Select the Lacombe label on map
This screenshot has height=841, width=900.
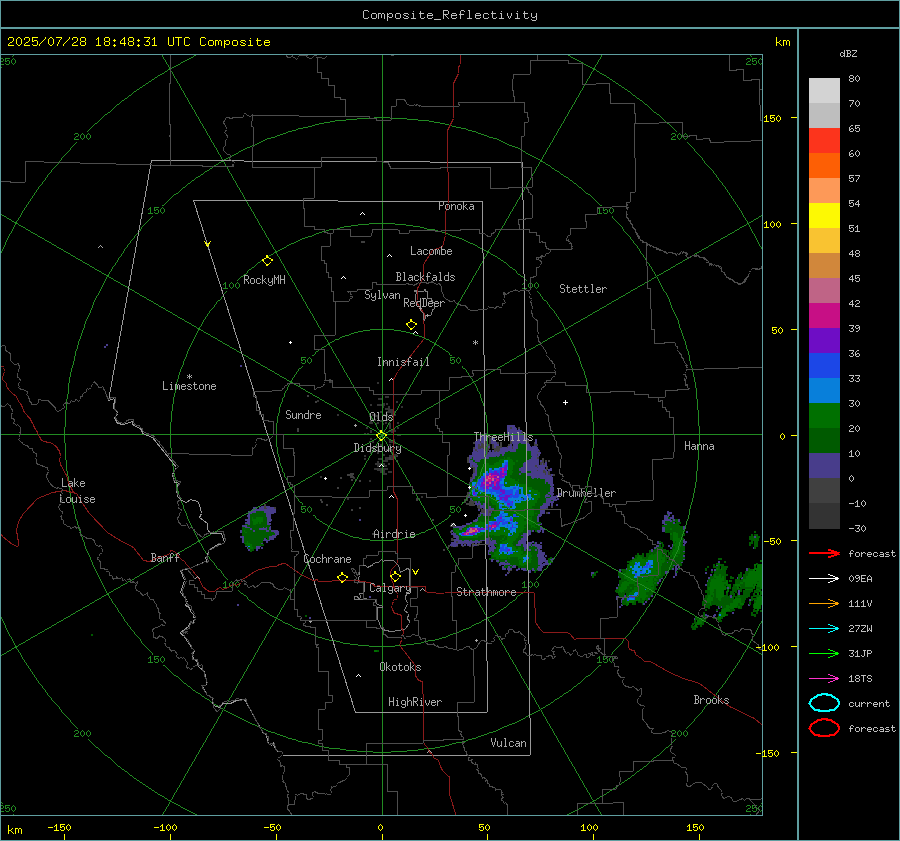coord(431,251)
